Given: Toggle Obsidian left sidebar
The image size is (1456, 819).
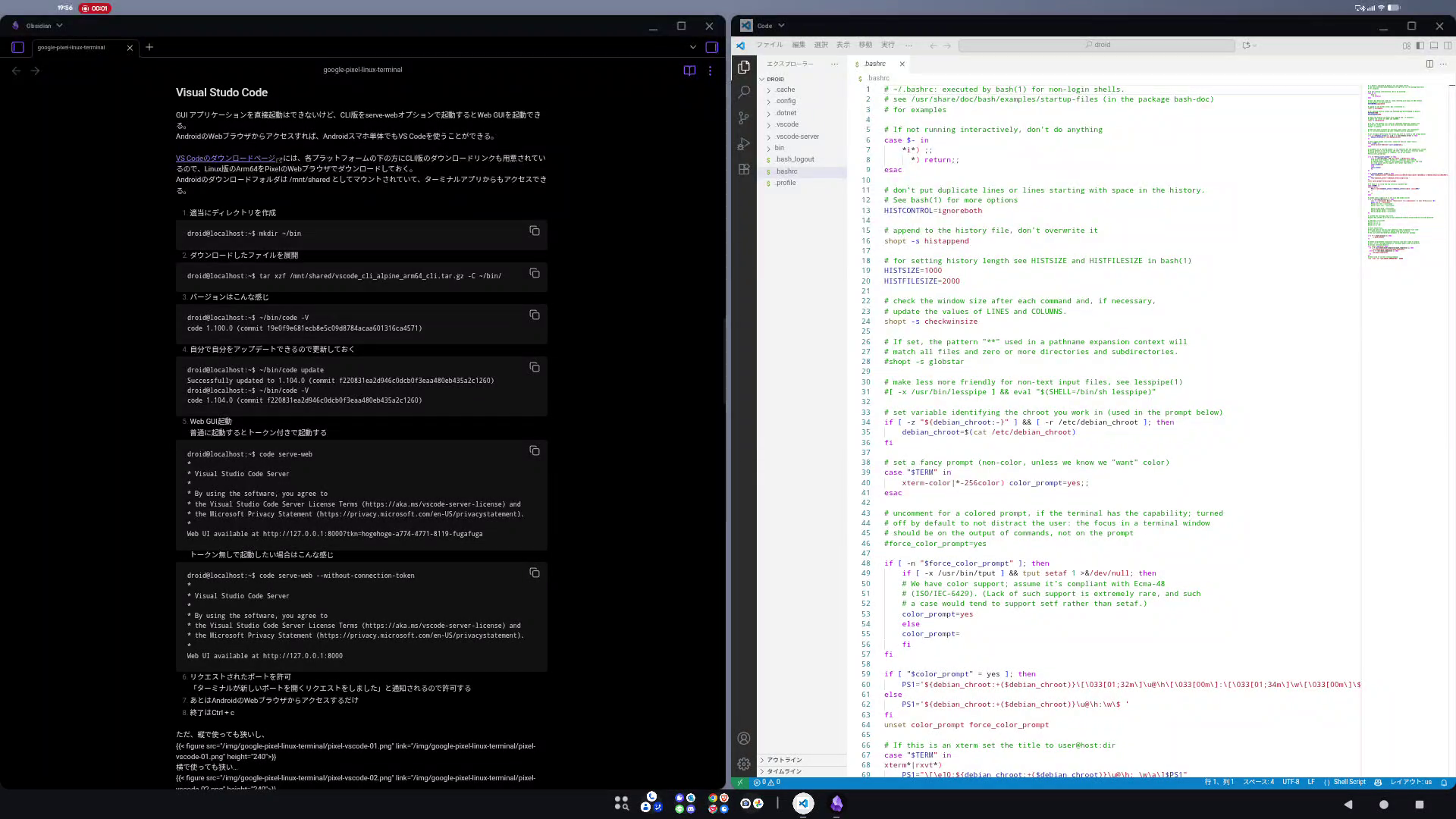Looking at the screenshot, I should [18, 47].
